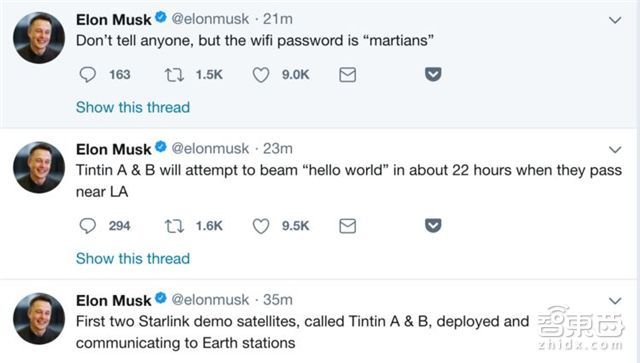Click the profile photo on the 23m tweet

39,167
